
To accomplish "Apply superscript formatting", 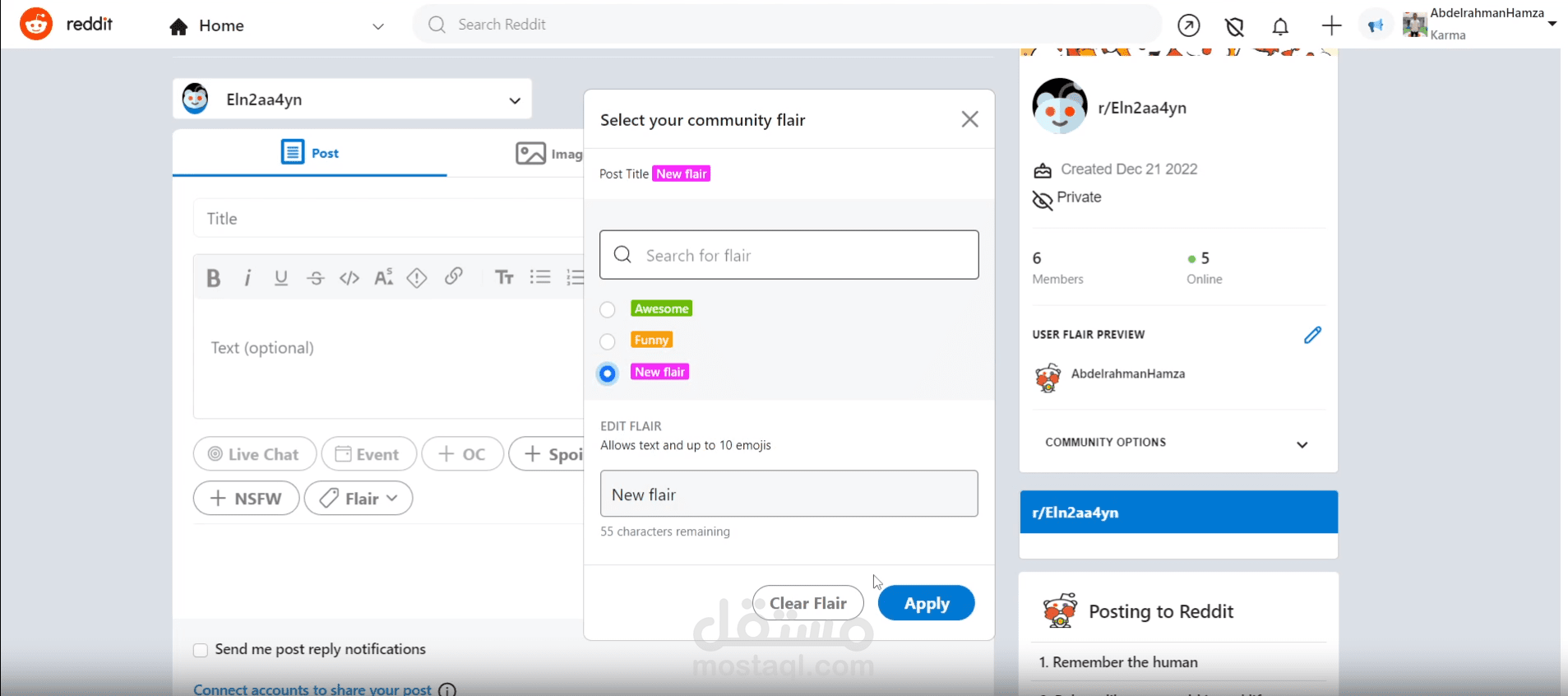I will point(383,277).
